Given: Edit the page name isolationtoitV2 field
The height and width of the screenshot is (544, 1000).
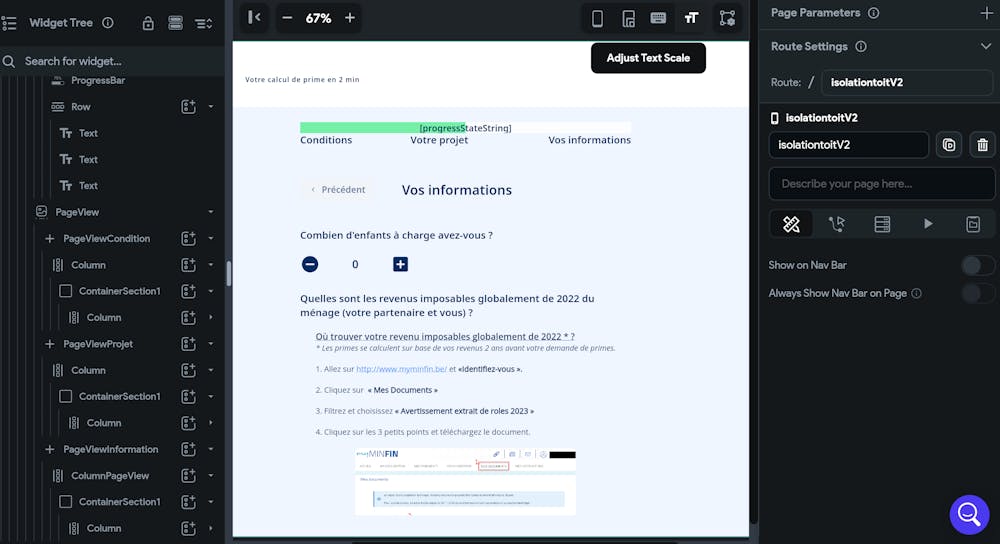Looking at the screenshot, I should (x=848, y=145).
